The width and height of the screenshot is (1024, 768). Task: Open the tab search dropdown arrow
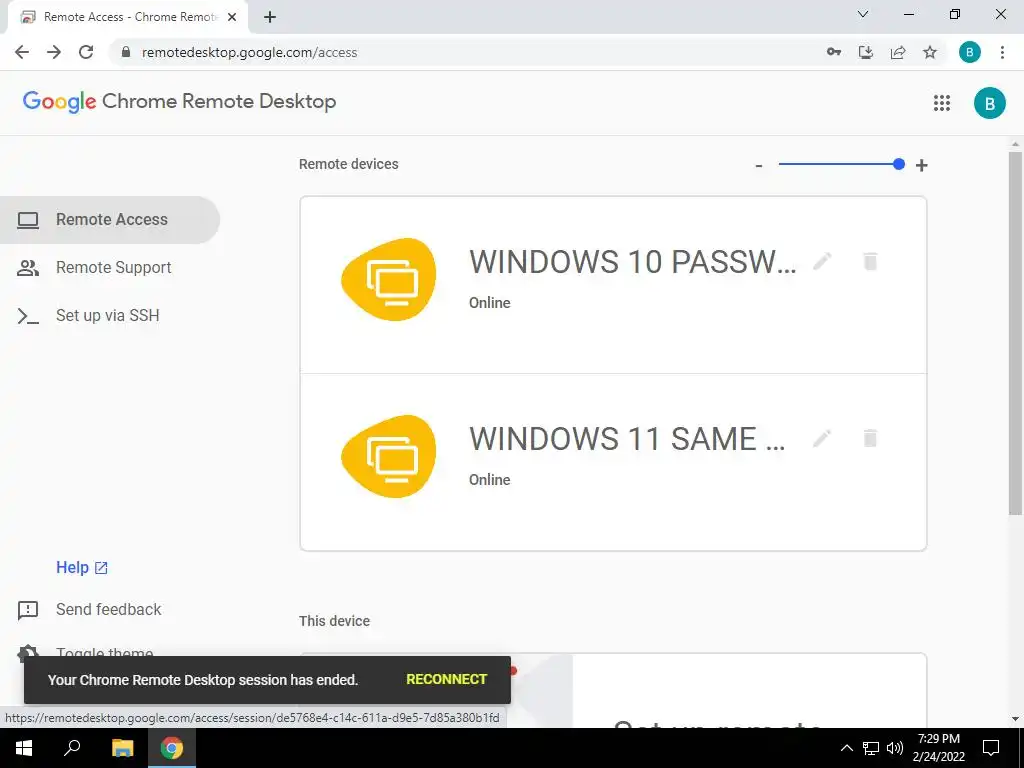tap(863, 14)
